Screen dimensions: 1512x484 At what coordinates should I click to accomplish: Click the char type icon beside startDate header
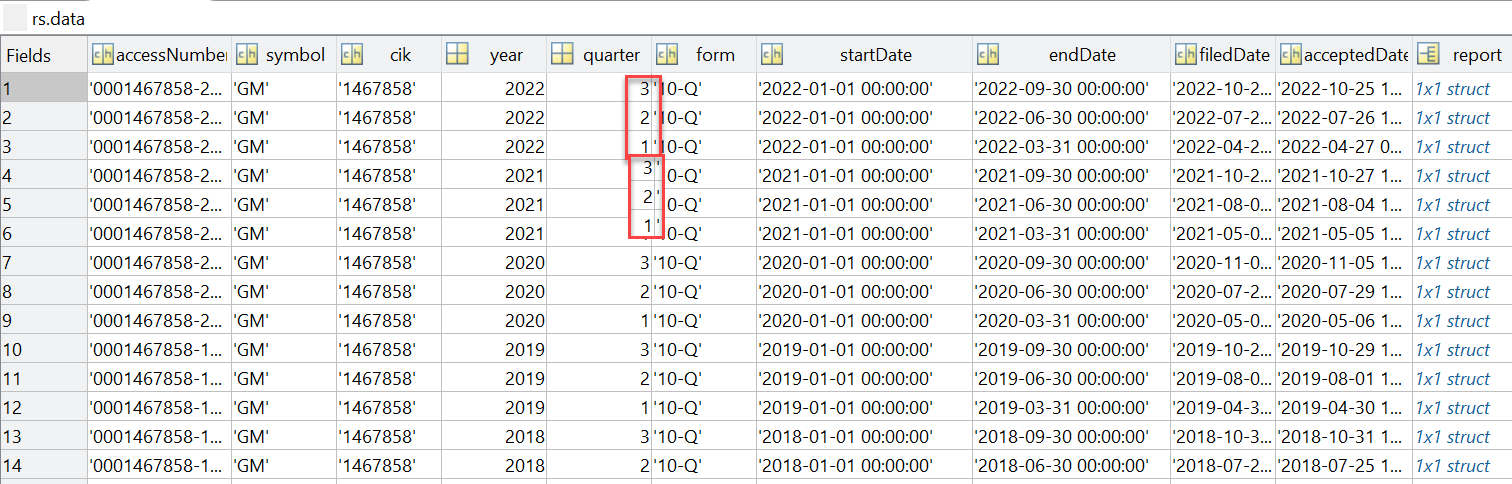(772, 55)
